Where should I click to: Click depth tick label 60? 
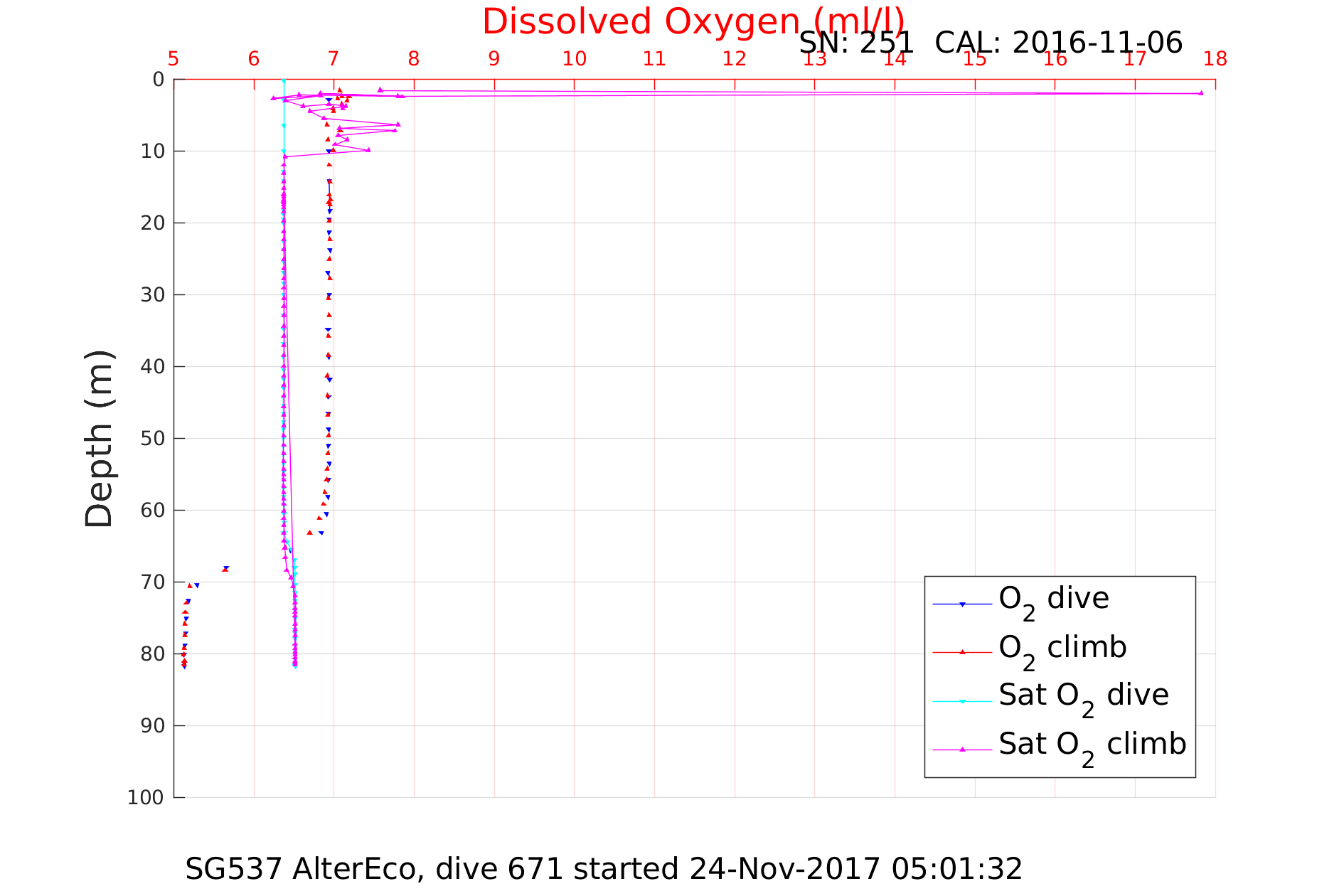(x=153, y=511)
